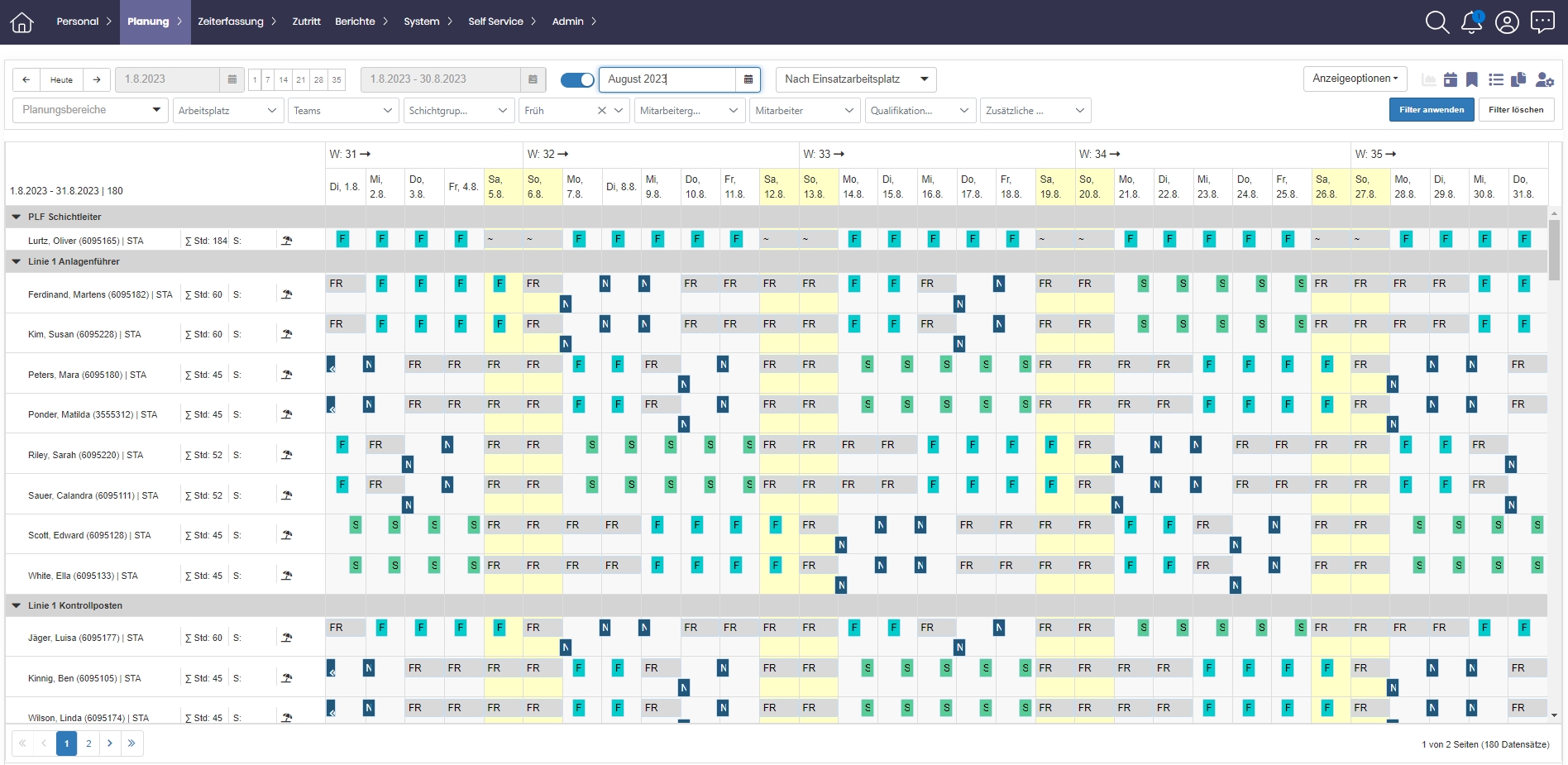Open the search magnifier icon
This screenshot has width=1568, height=765.
coord(1437,22)
